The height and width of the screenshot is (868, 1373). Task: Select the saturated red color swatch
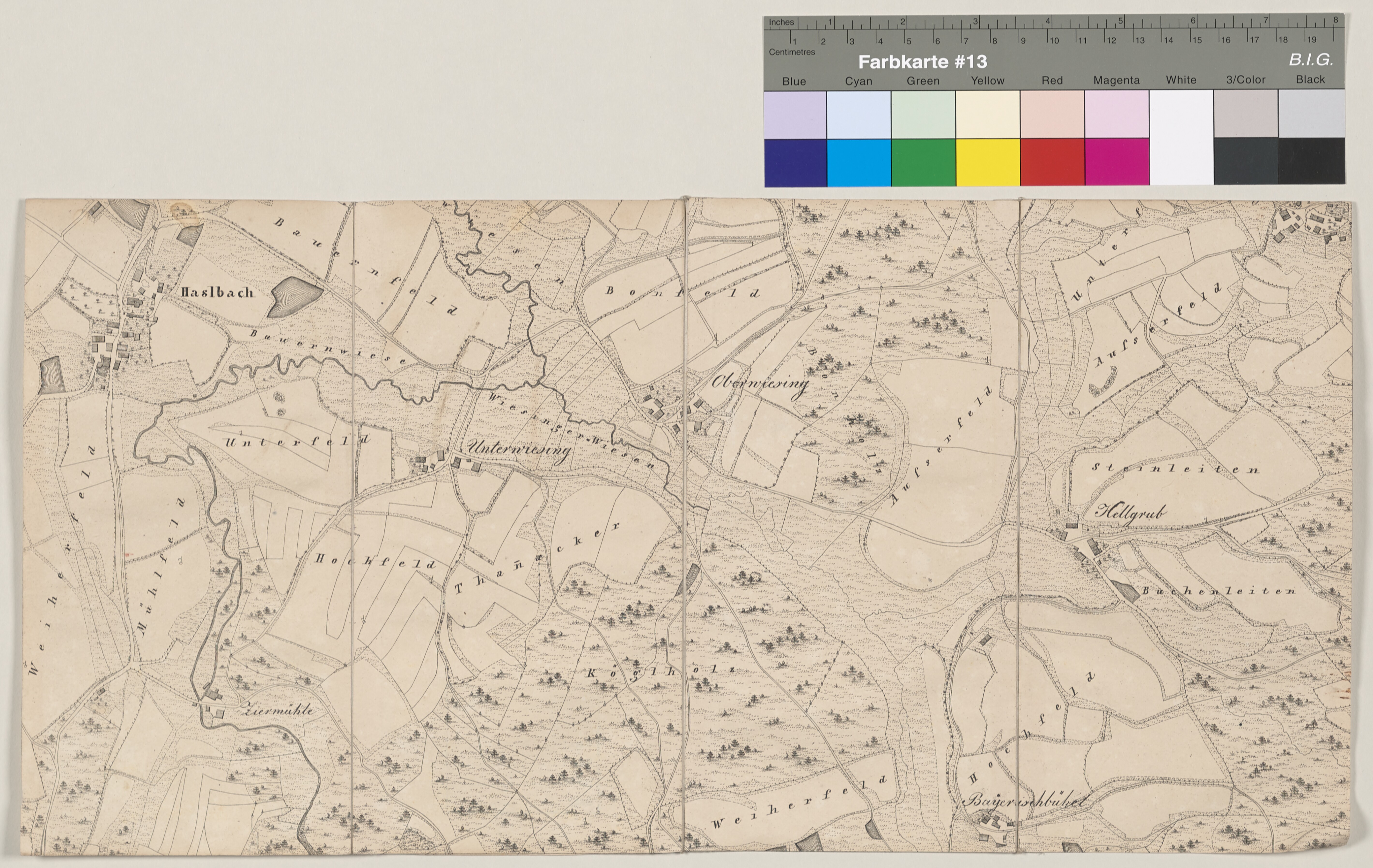1053,162
